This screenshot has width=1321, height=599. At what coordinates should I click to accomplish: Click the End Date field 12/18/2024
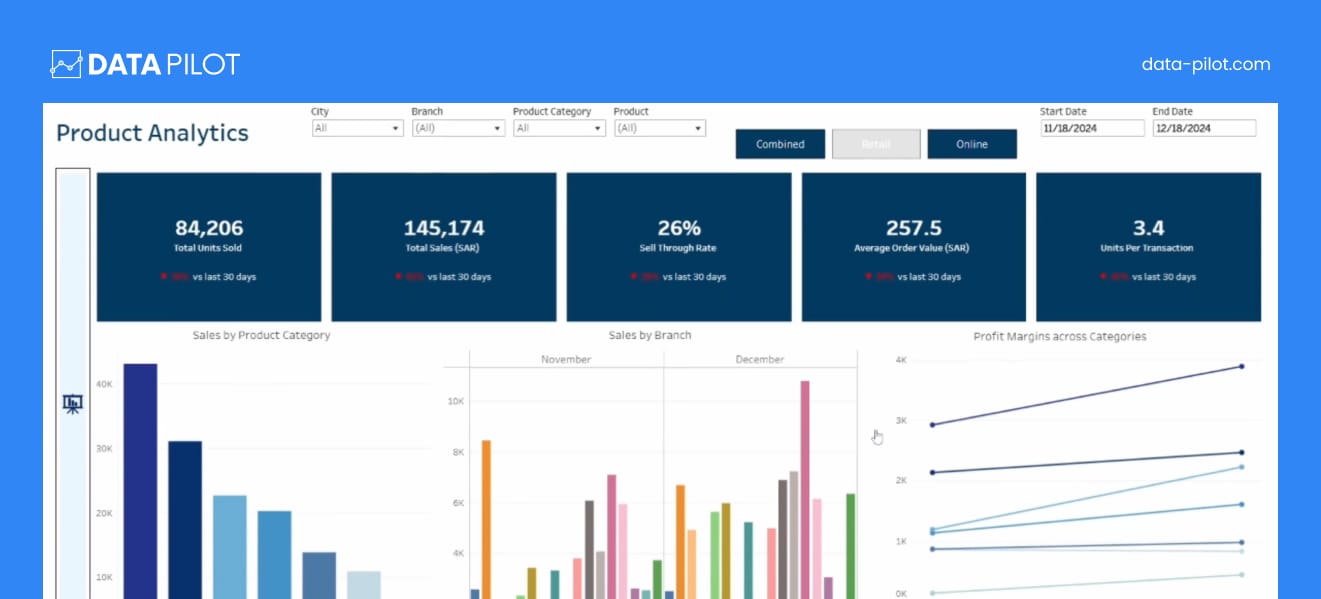tap(1204, 128)
